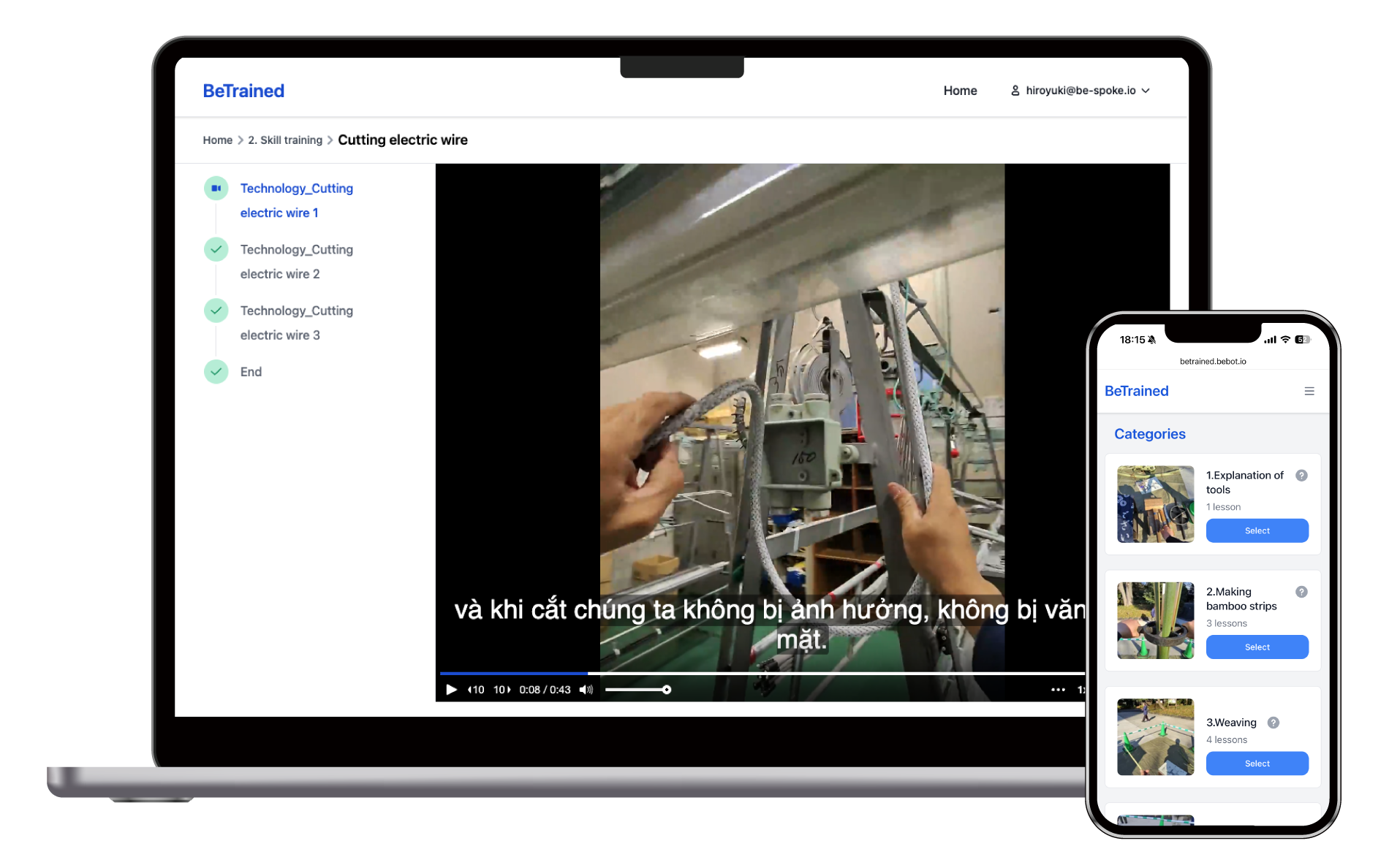Click the 18:15 clock on phone
Image resolution: width=1389 pixels, height=868 pixels.
[1132, 340]
